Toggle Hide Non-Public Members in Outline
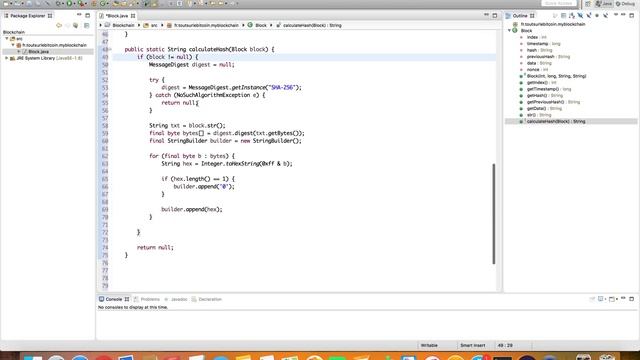 [x=597, y=16]
